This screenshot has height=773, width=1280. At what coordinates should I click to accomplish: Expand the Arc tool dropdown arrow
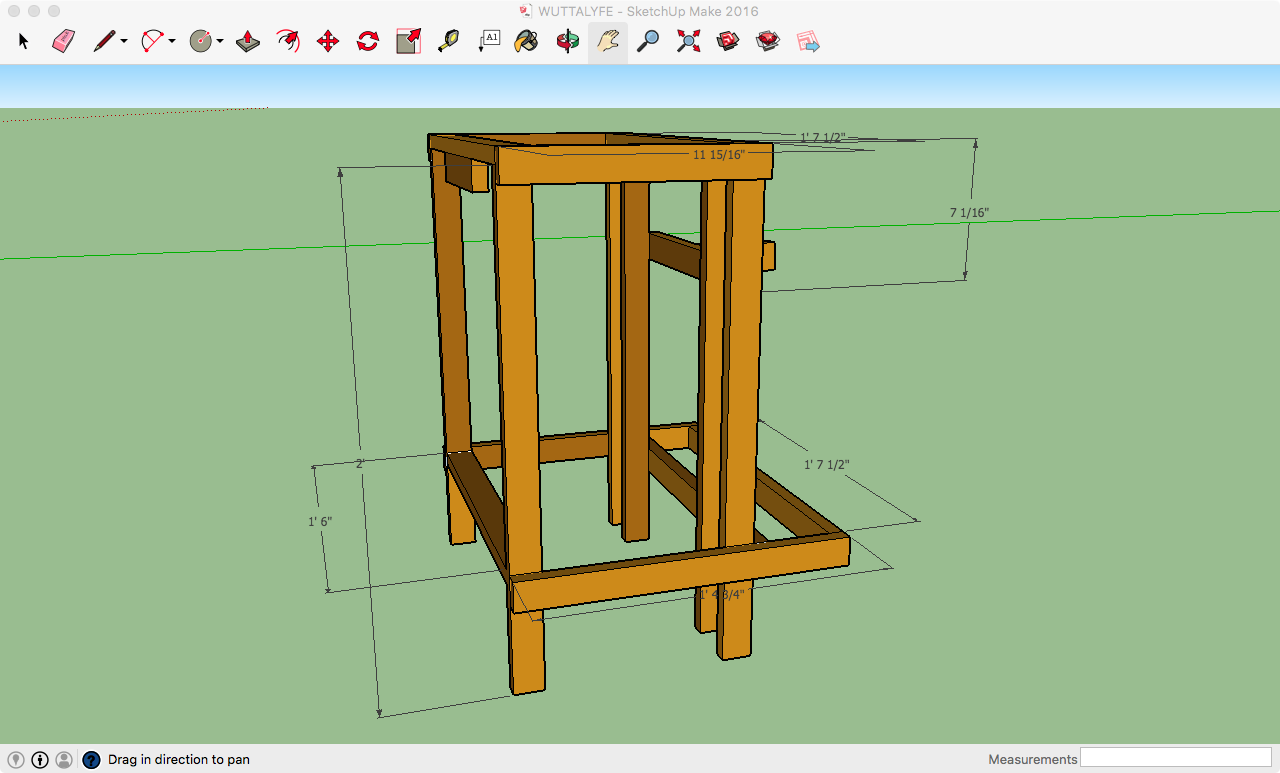coord(172,42)
